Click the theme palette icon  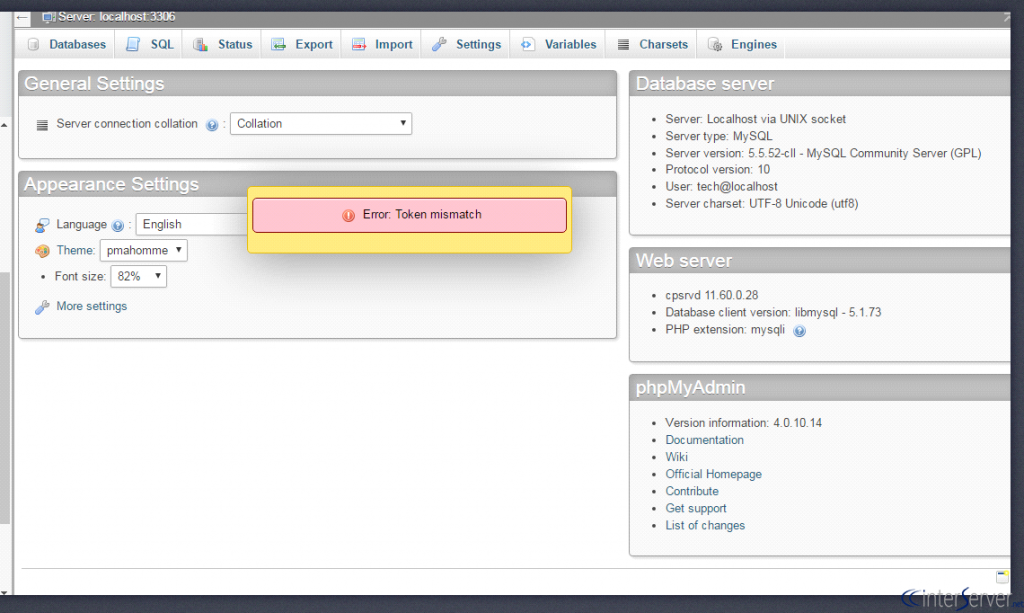(42, 251)
